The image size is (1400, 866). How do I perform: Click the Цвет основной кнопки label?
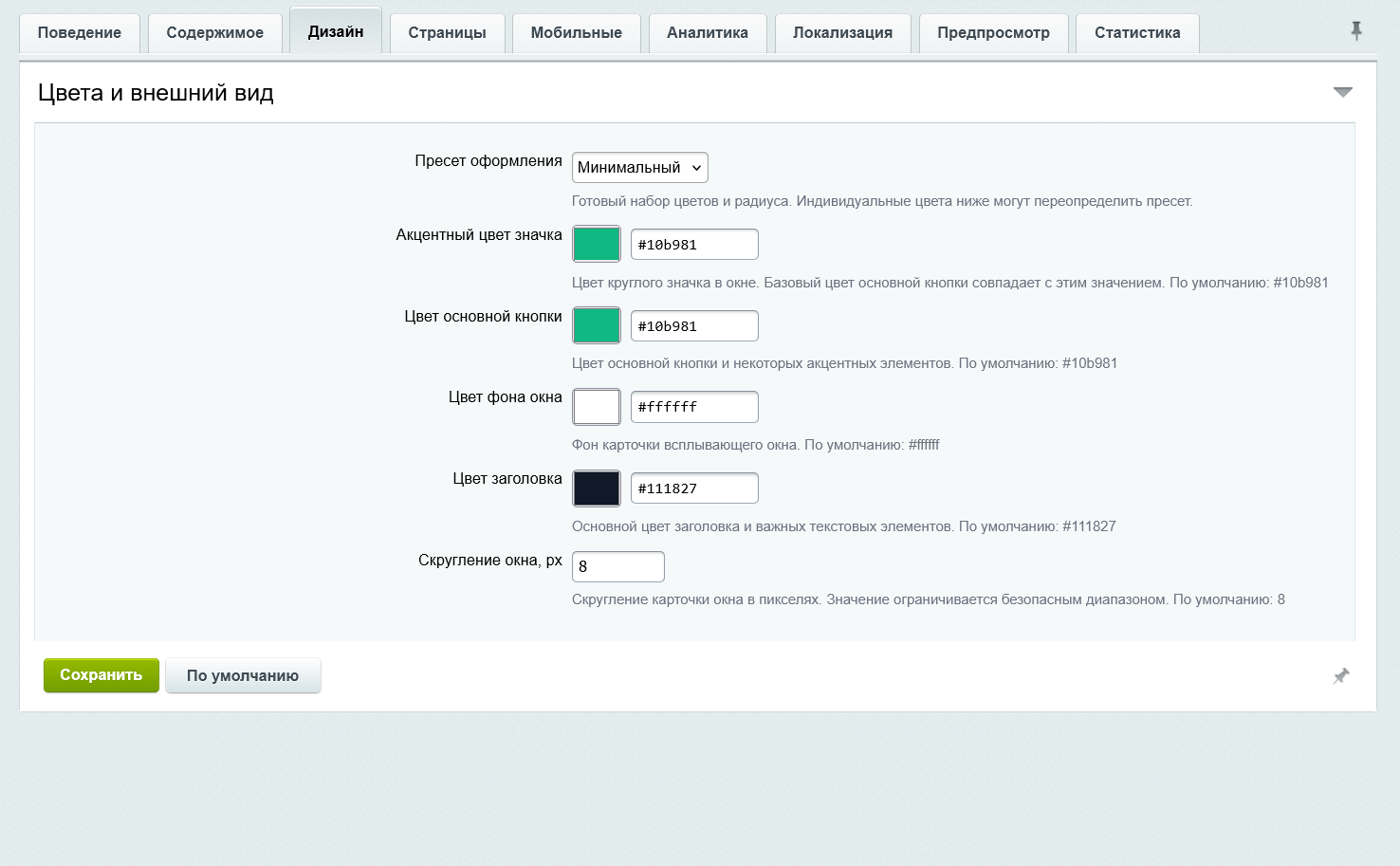pos(483,317)
